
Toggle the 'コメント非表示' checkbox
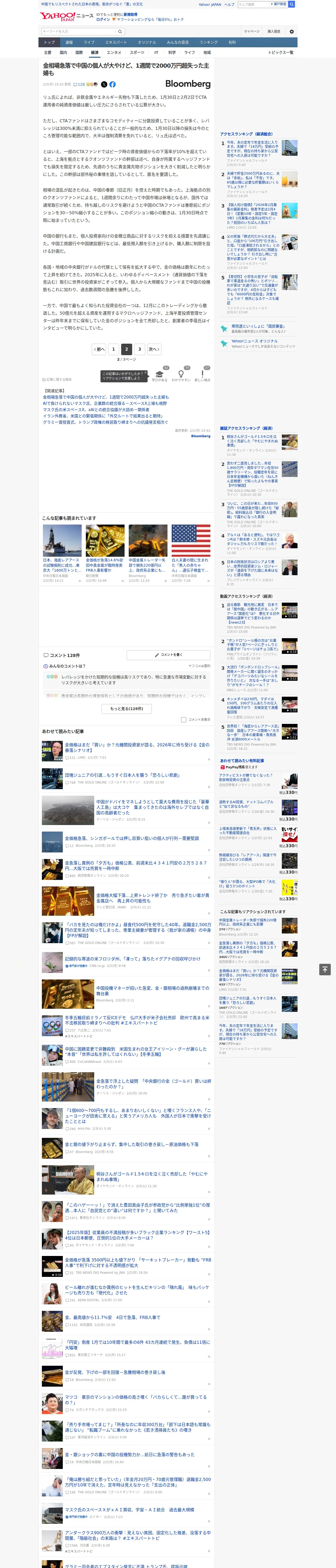(x=183, y=719)
